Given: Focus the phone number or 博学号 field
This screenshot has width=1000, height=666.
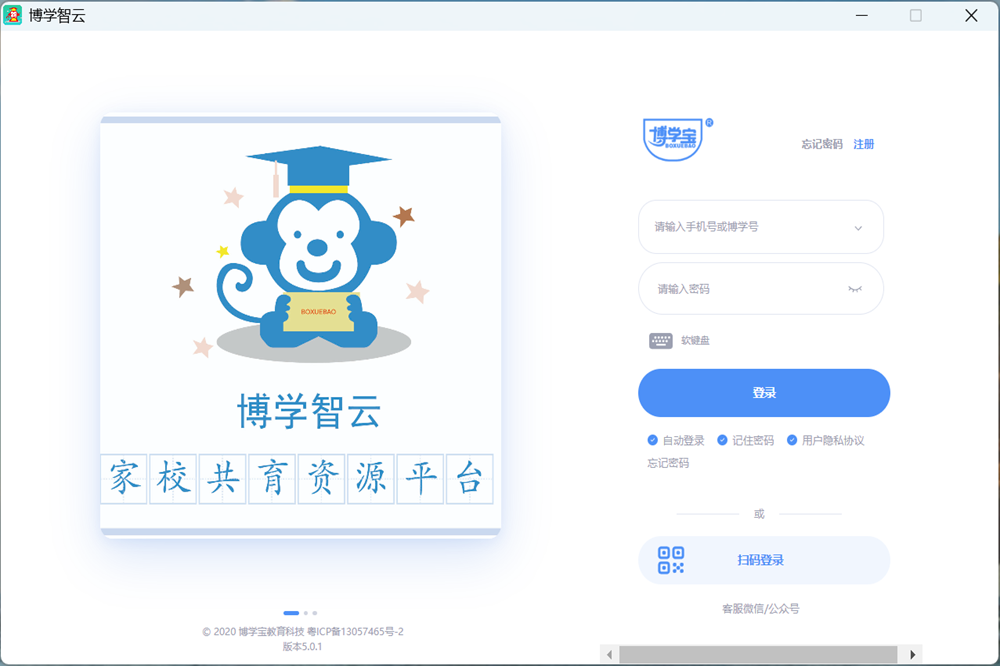Looking at the screenshot, I should (761, 226).
